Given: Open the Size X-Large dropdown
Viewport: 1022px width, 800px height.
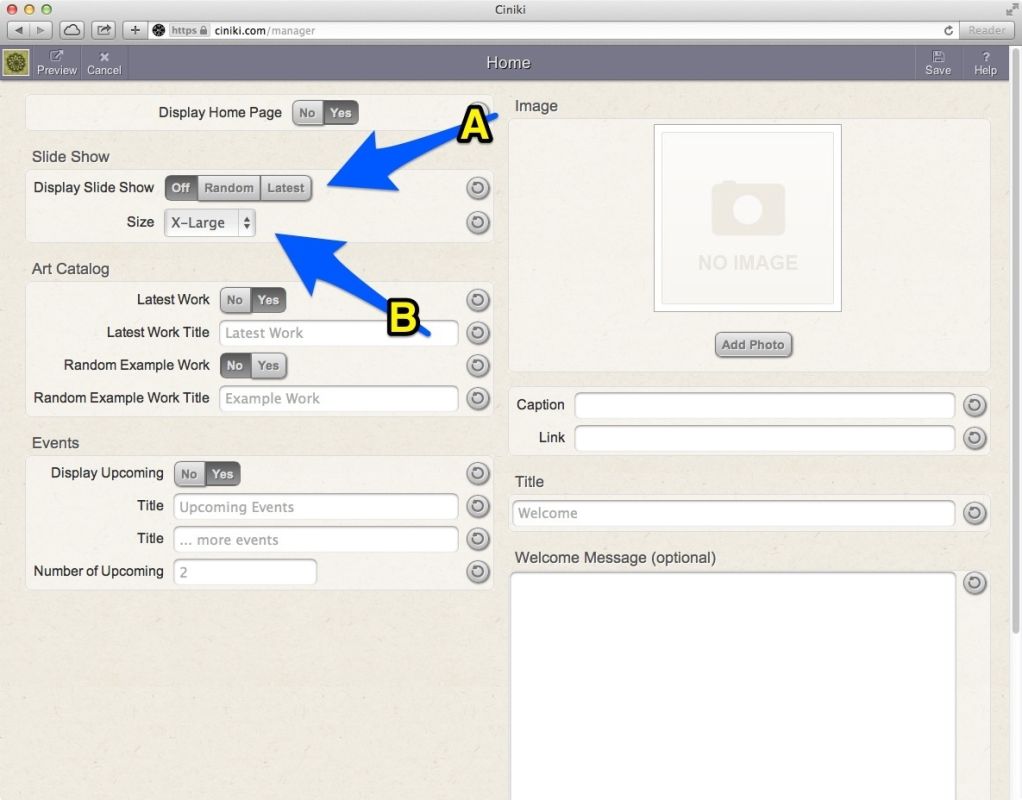Looking at the screenshot, I should point(210,222).
